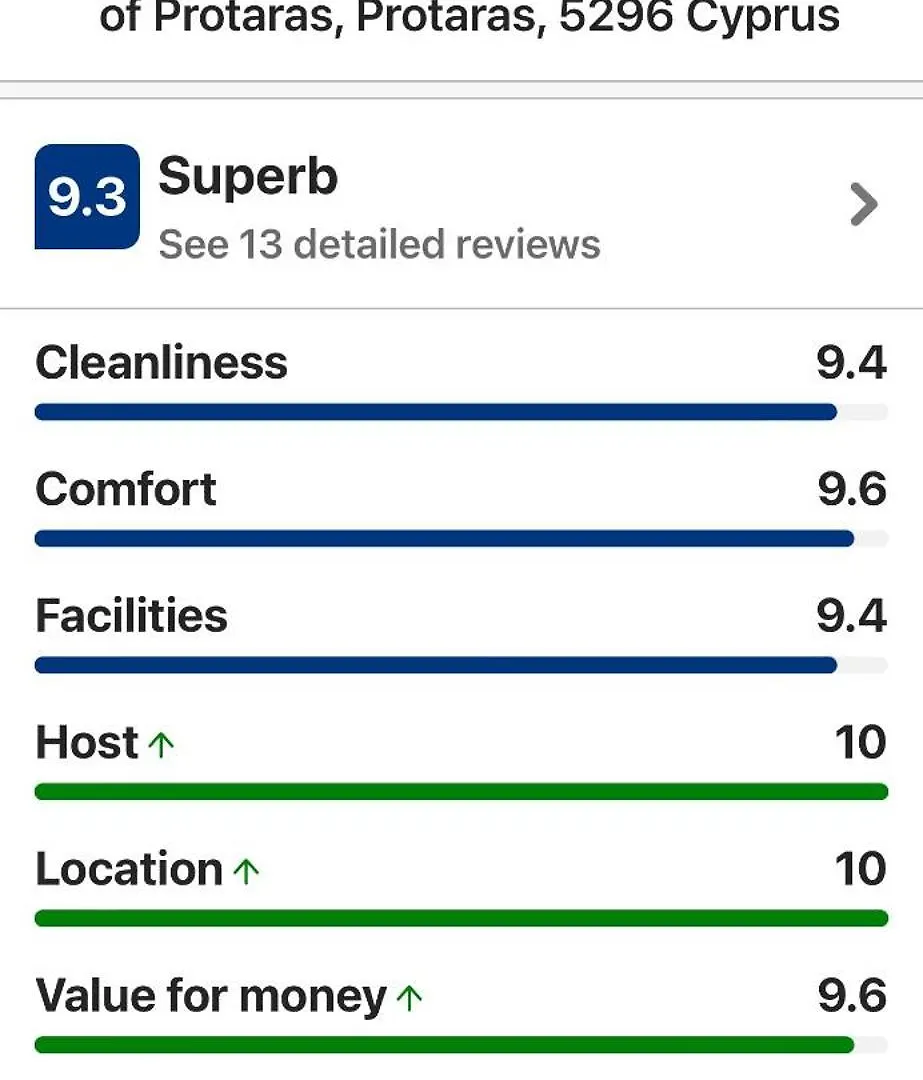Click the green Location rating bar

tap(462, 918)
